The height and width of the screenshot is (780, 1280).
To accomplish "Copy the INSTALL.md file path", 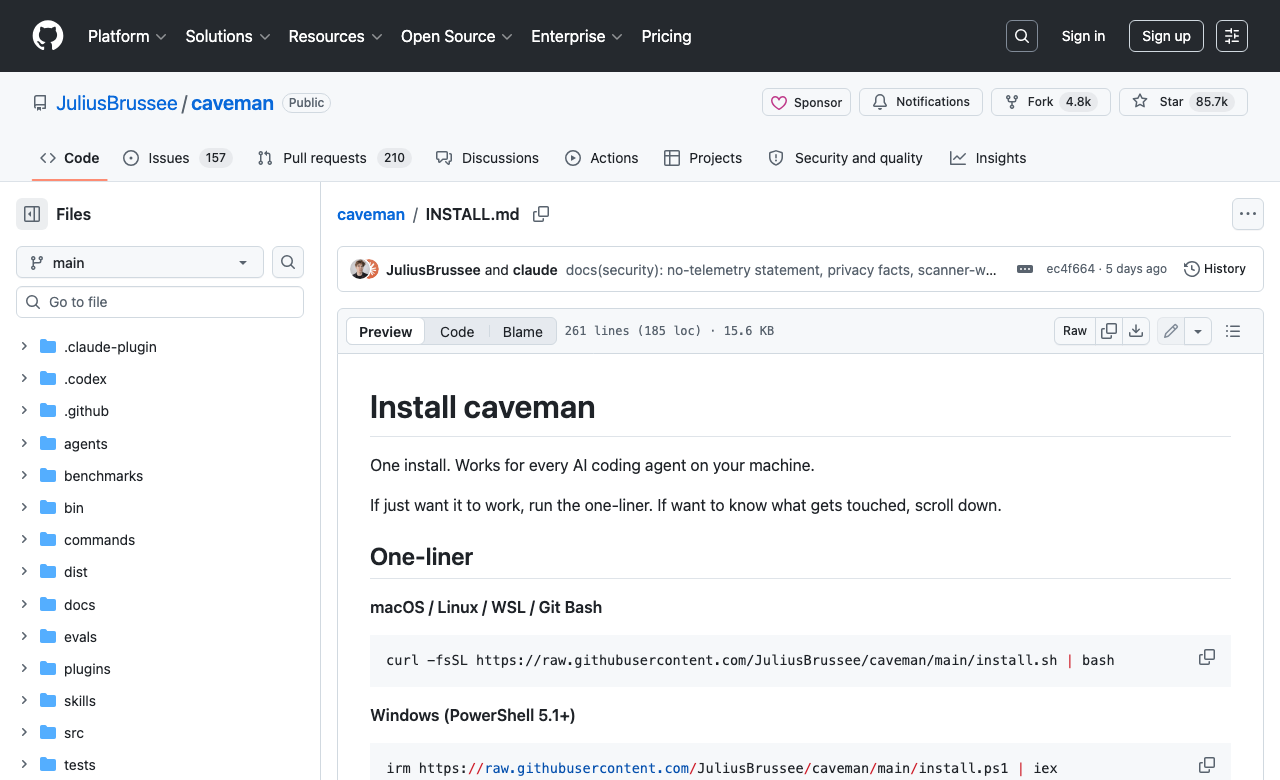I will point(541,214).
